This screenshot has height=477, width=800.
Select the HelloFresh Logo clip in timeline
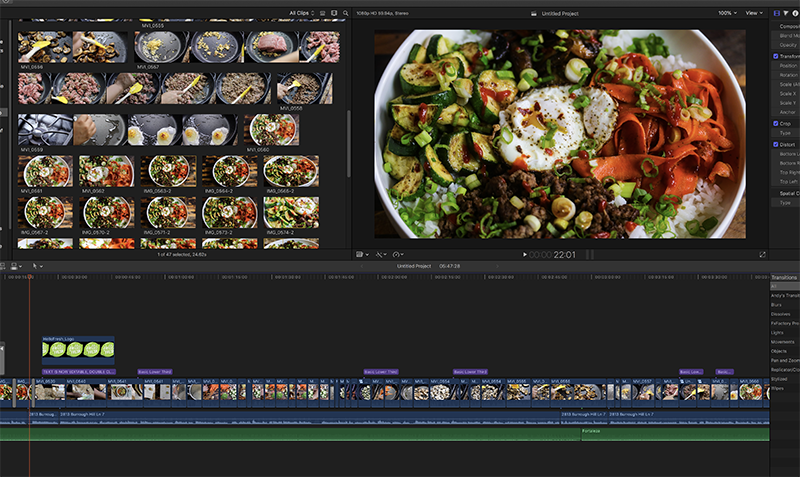78,350
